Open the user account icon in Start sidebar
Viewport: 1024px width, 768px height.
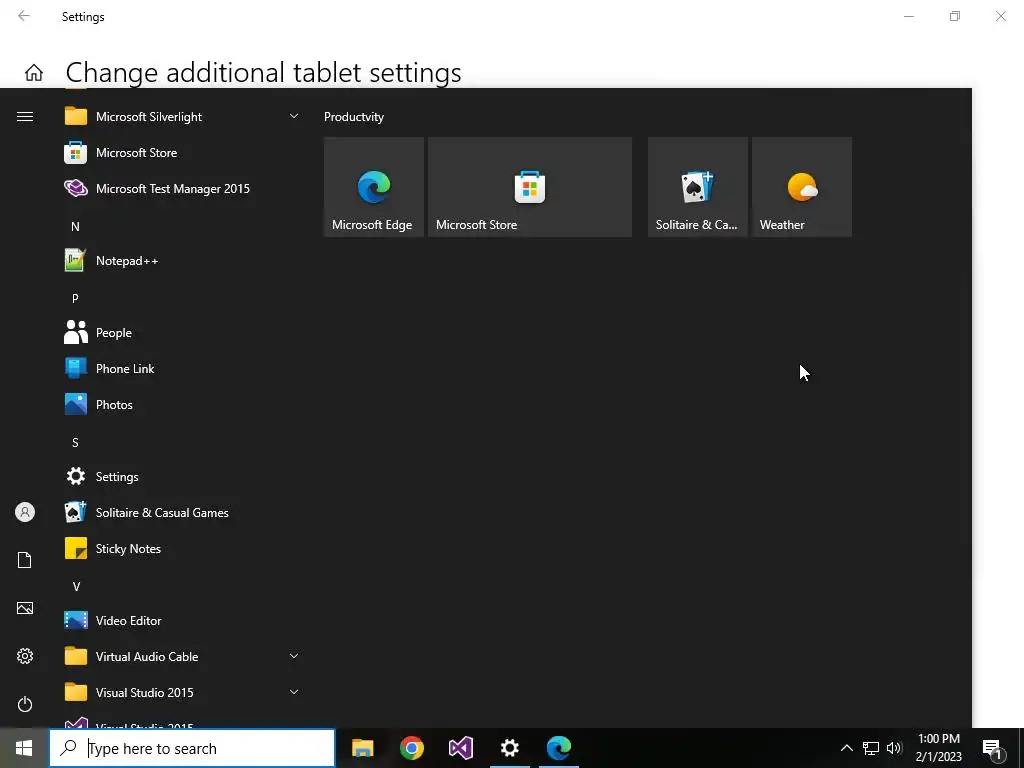[25, 512]
